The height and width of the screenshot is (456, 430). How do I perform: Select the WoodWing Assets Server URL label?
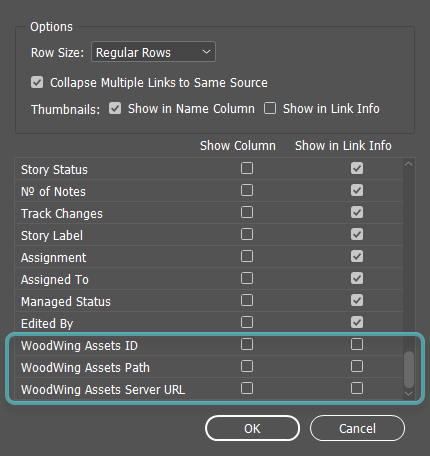[103, 390]
